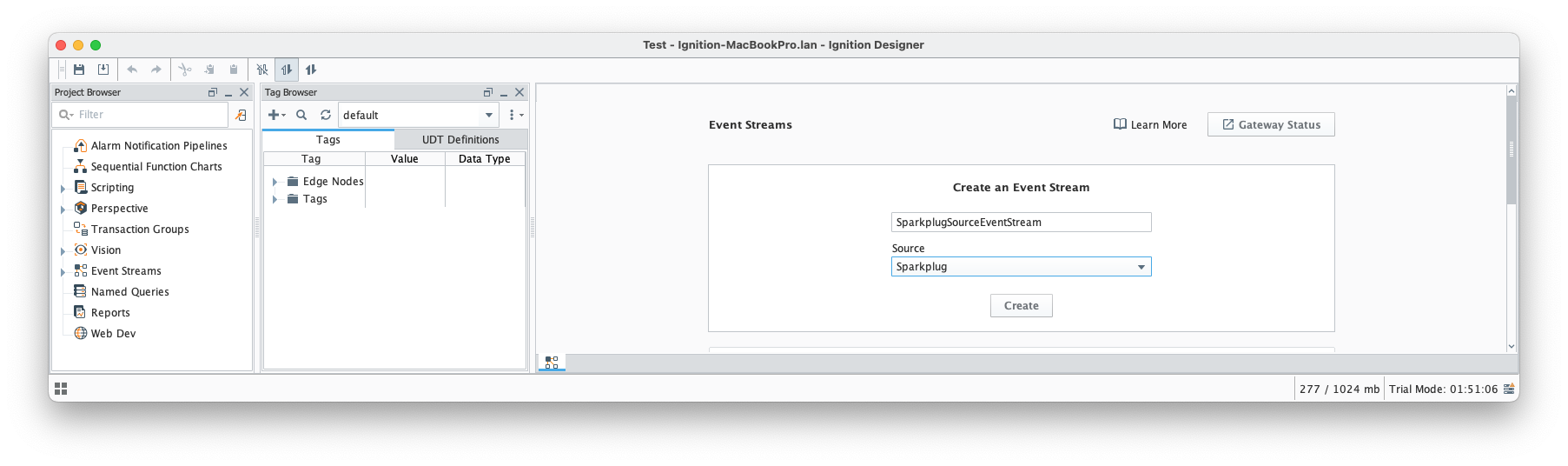Minimize the Tag Browser panel
This screenshot has width=1568, height=466.
(504, 92)
